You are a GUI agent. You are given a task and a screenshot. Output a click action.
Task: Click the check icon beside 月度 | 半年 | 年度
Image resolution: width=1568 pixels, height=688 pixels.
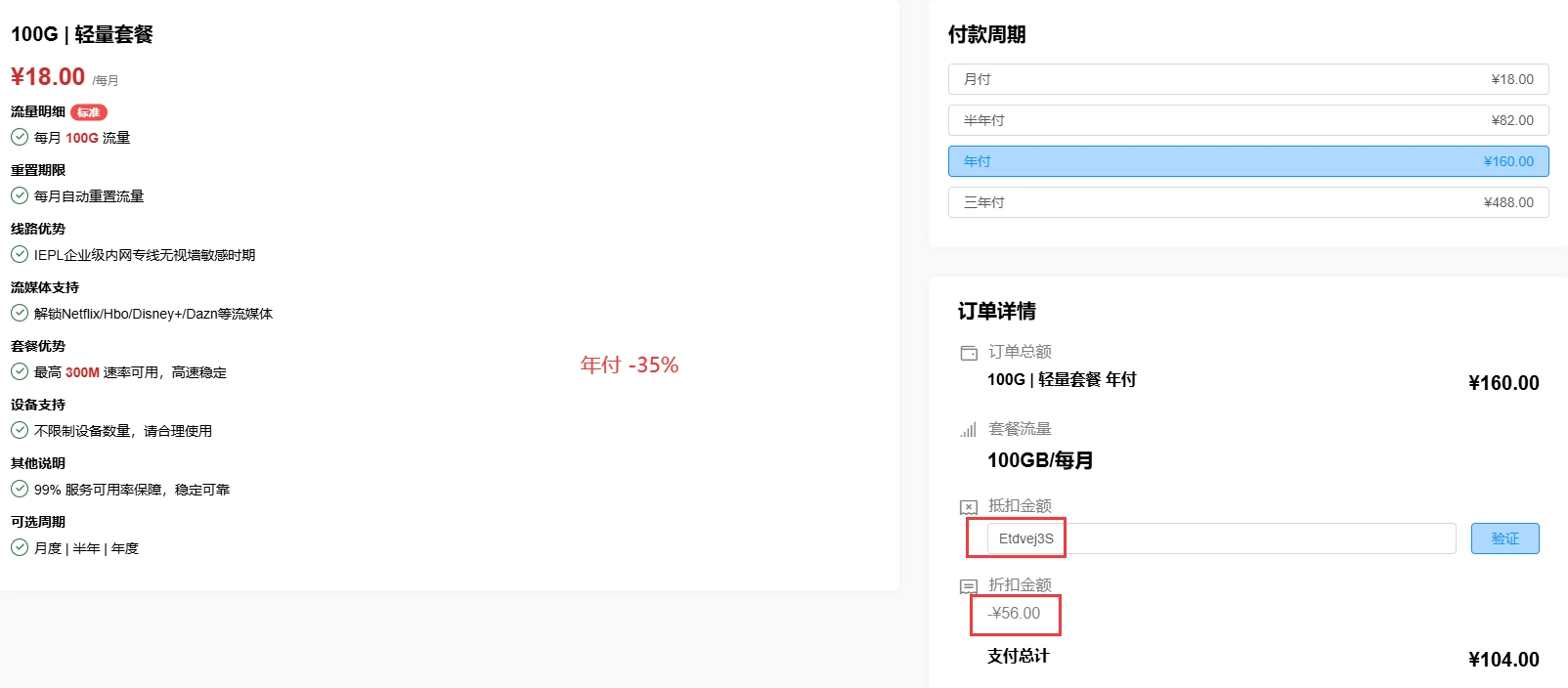[x=20, y=548]
